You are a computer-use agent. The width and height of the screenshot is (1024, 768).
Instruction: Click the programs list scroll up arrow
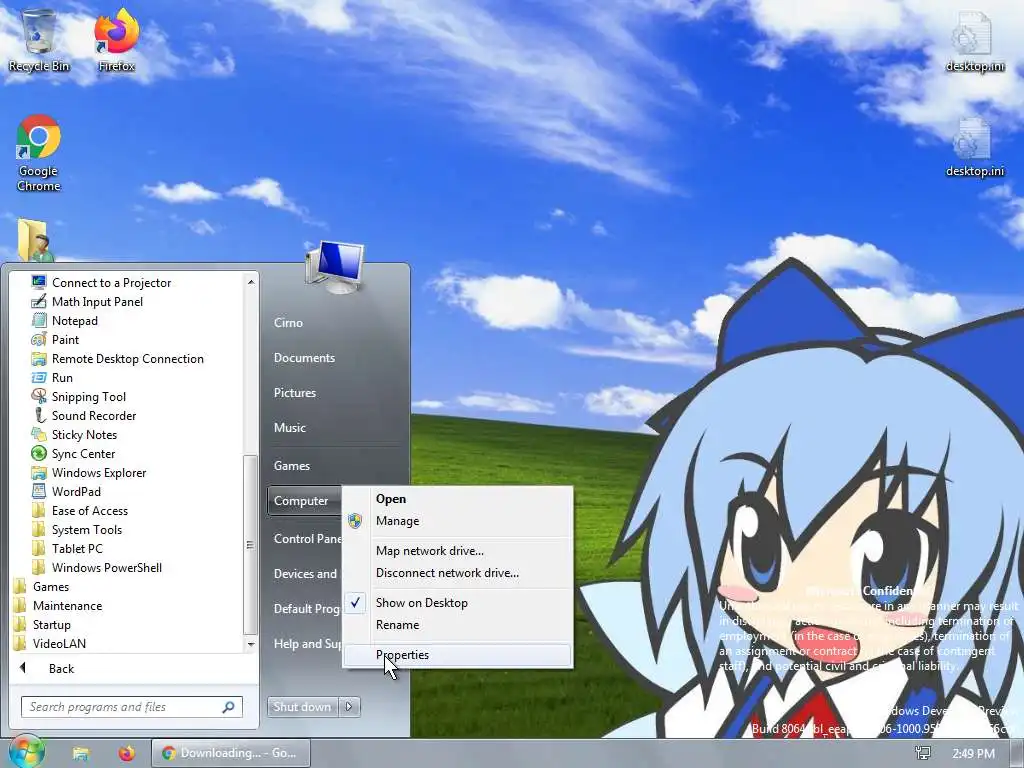coord(250,281)
